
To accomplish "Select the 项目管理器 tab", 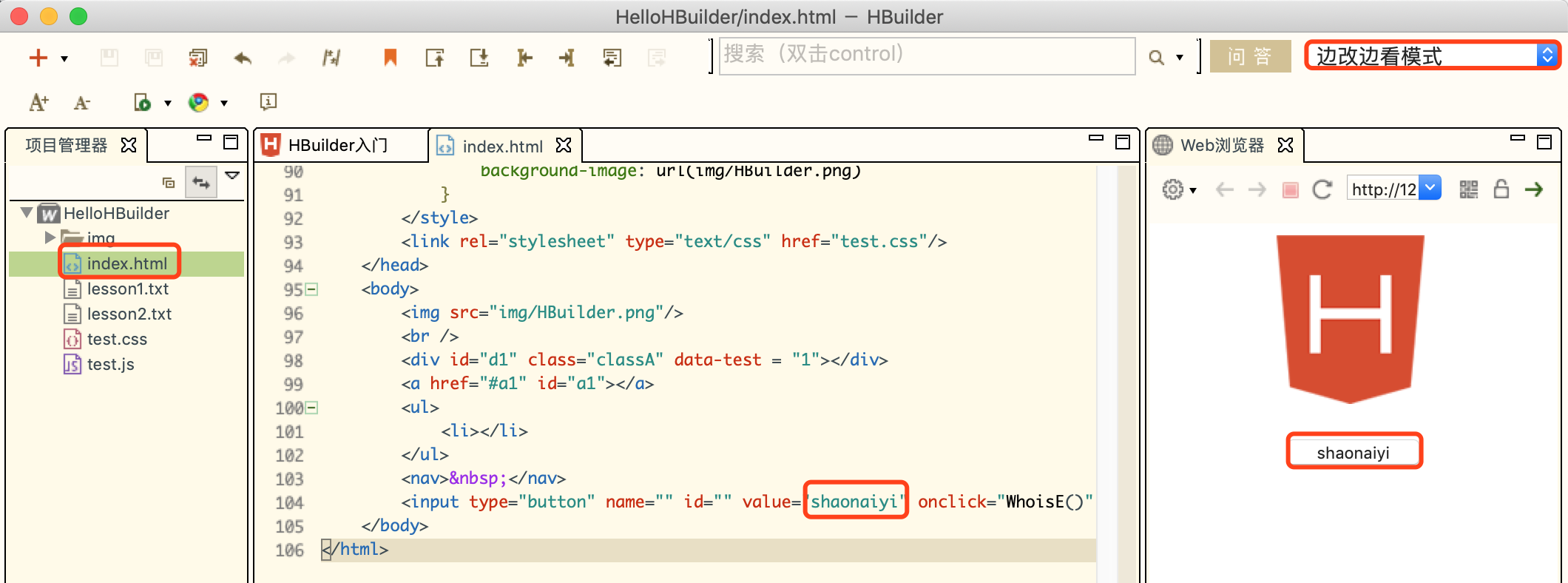I will (x=67, y=145).
